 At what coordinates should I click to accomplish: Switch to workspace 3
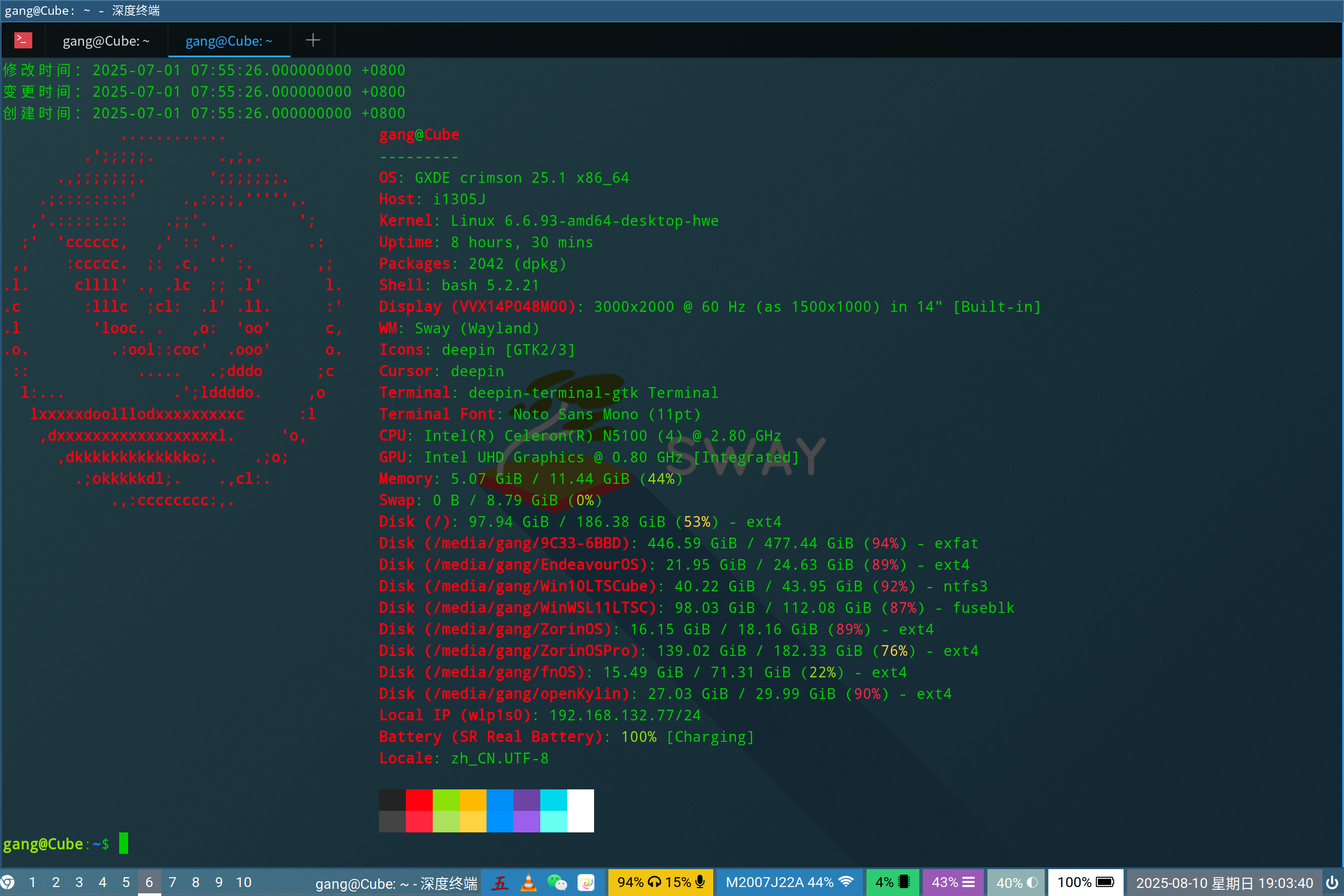pyautogui.click(x=79, y=882)
